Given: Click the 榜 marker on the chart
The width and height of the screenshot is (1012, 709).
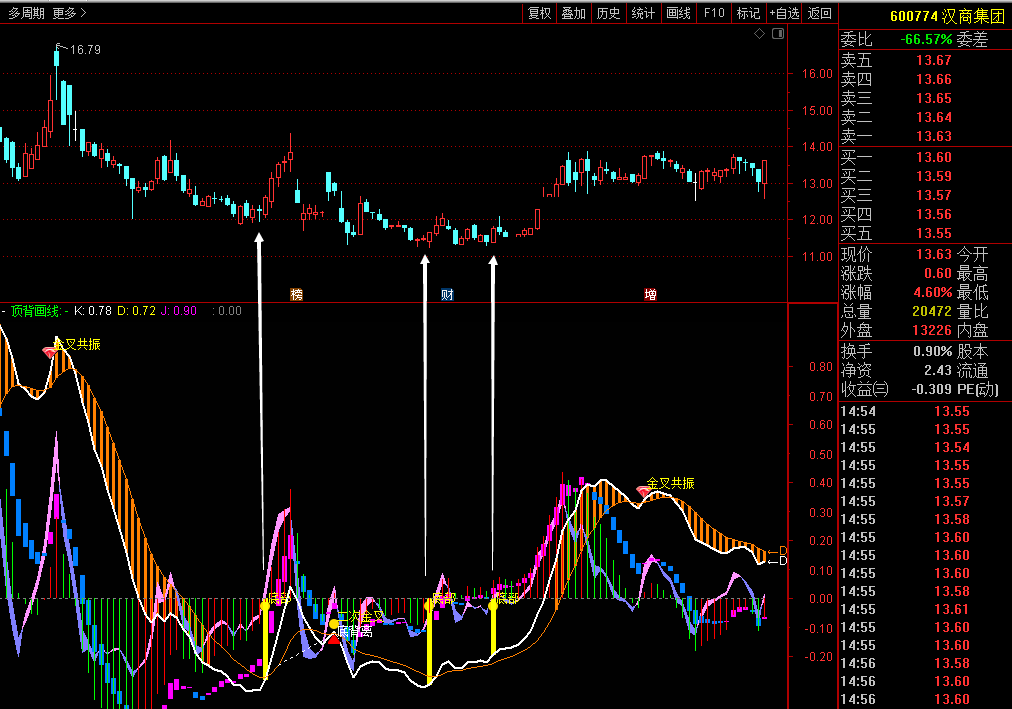Looking at the screenshot, I should tap(296, 295).
